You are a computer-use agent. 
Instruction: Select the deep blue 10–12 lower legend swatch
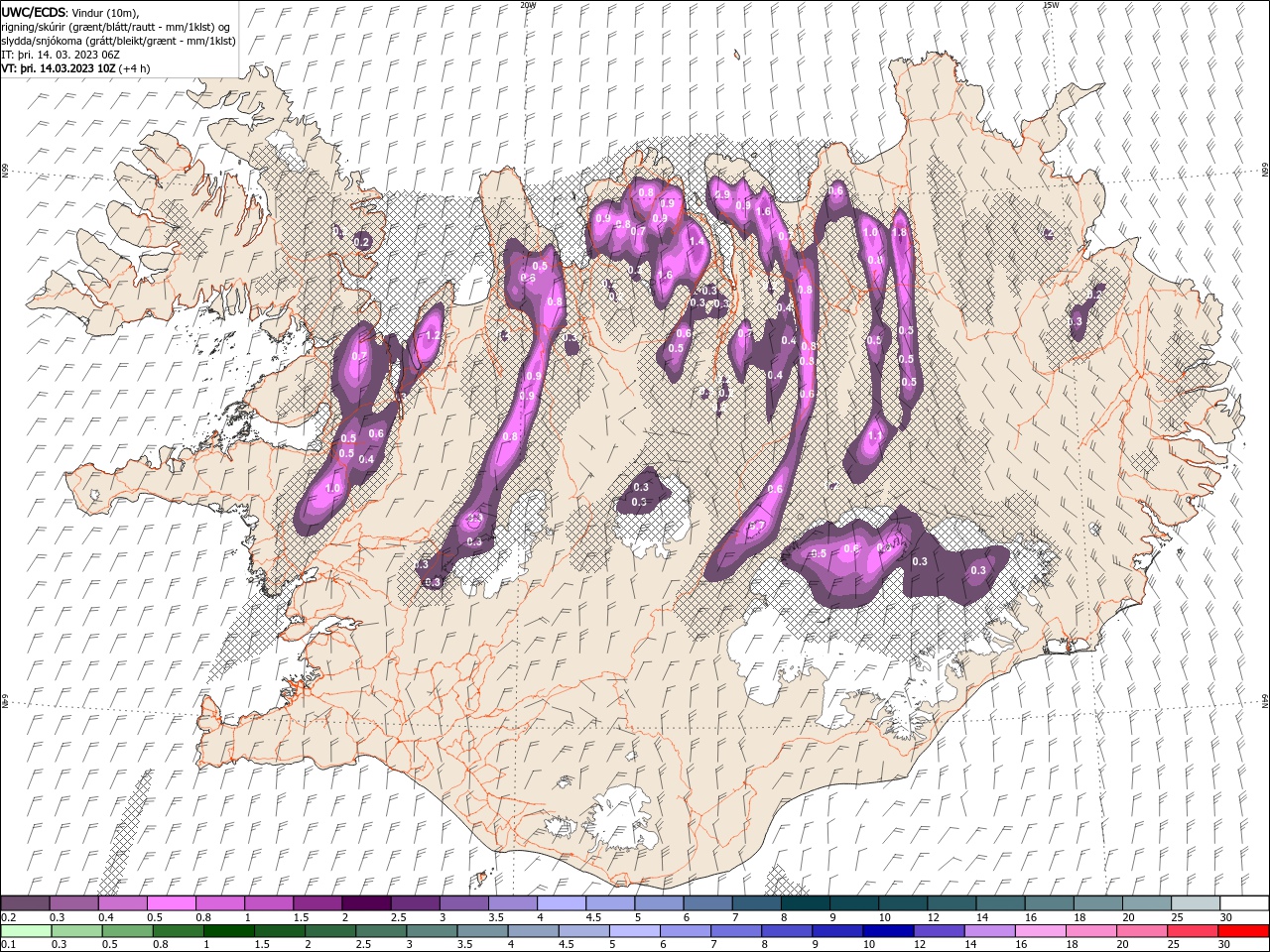[x=889, y=931]
